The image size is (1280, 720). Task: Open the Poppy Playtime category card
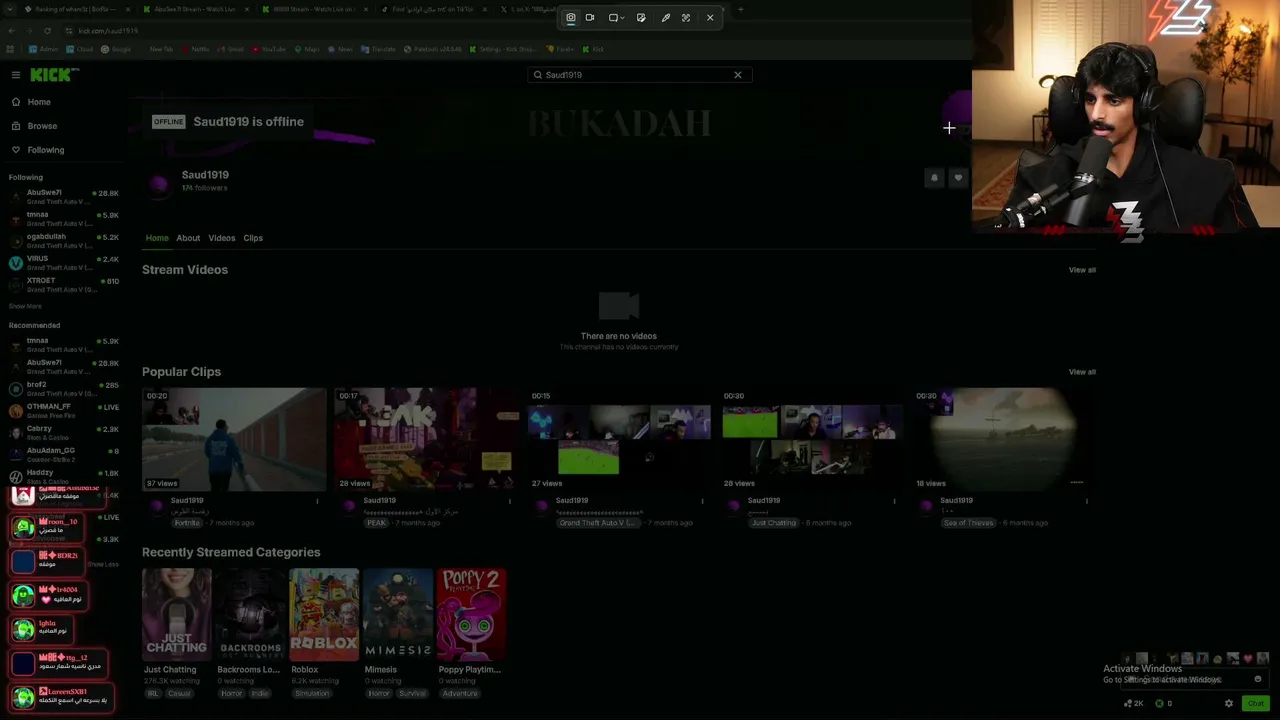pyautogui.click(x=472, y=615)
